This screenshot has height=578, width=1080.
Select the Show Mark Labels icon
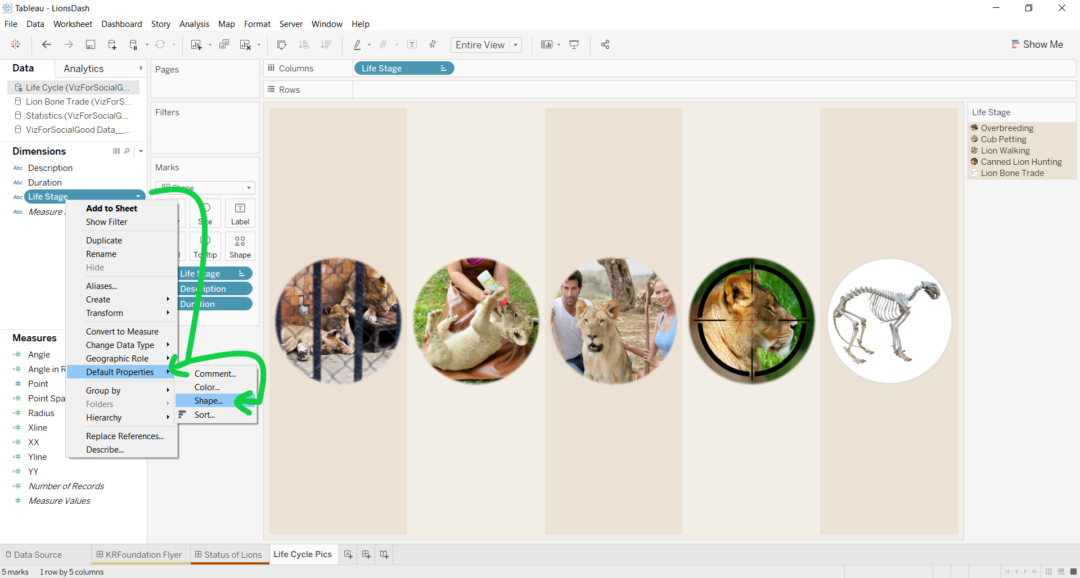tap(410, 44)
